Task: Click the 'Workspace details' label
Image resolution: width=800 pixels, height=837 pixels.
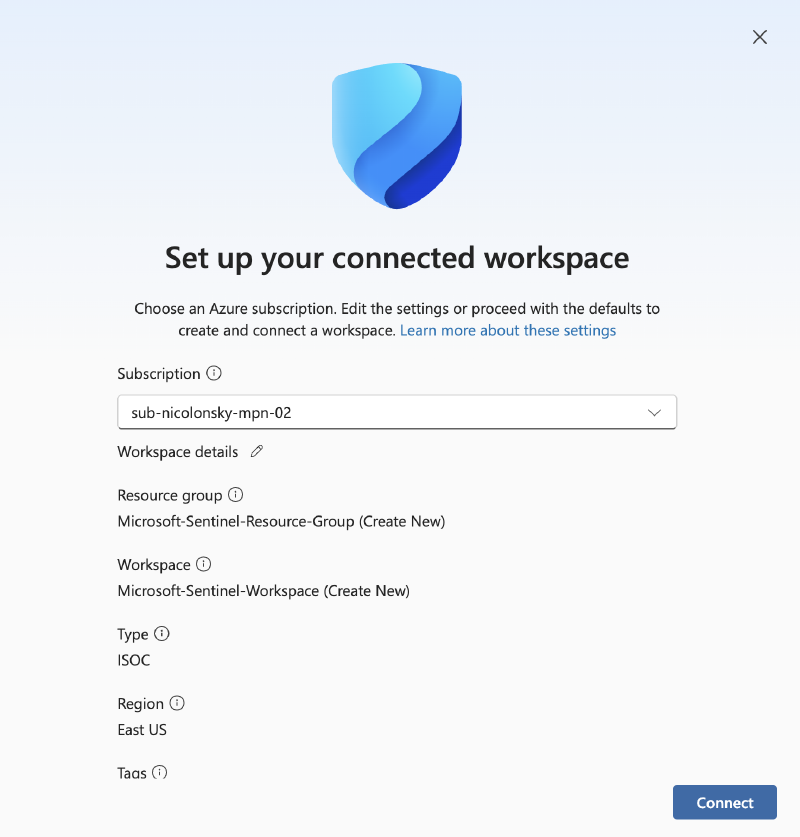Action: [x=178, y=452]
